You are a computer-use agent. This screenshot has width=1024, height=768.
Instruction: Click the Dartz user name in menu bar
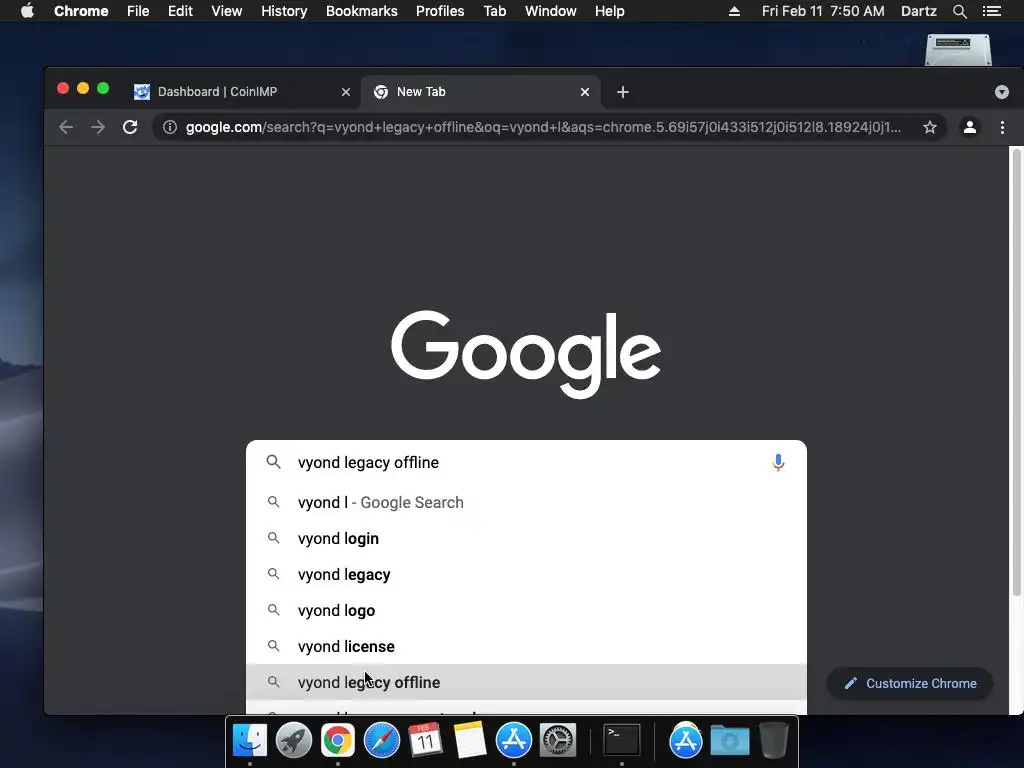click(x=918, y=11)
